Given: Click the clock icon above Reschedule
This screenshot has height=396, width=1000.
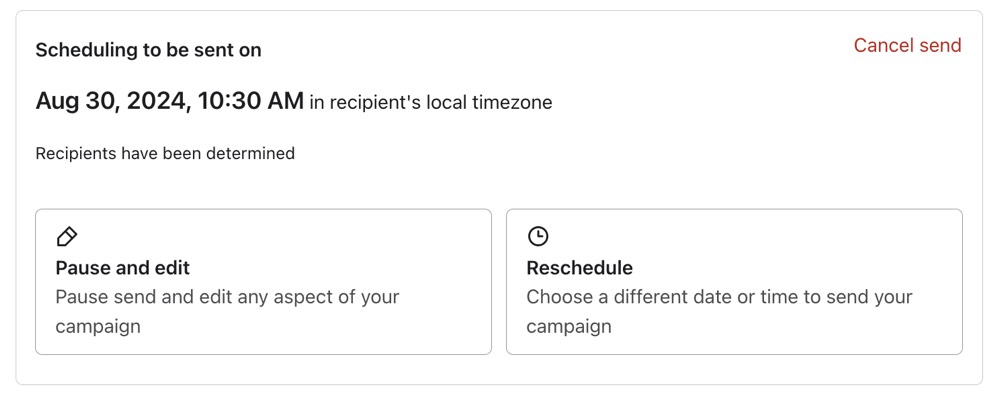Looking at the screenshot, I should point(538,237).
